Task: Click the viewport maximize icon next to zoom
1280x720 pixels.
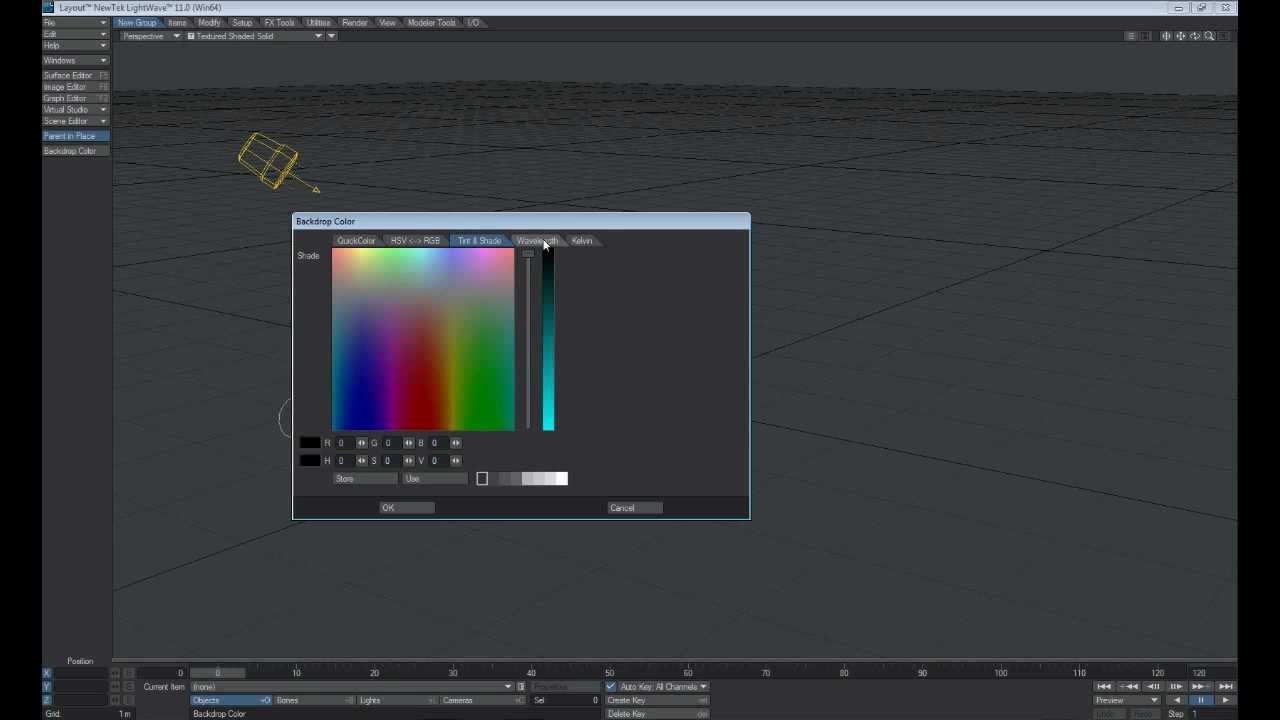Action: 1223,36
